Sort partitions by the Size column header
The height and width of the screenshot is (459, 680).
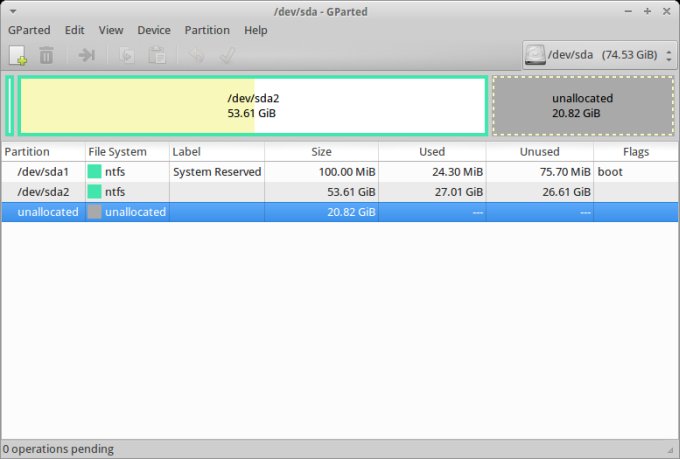(321, 152)
